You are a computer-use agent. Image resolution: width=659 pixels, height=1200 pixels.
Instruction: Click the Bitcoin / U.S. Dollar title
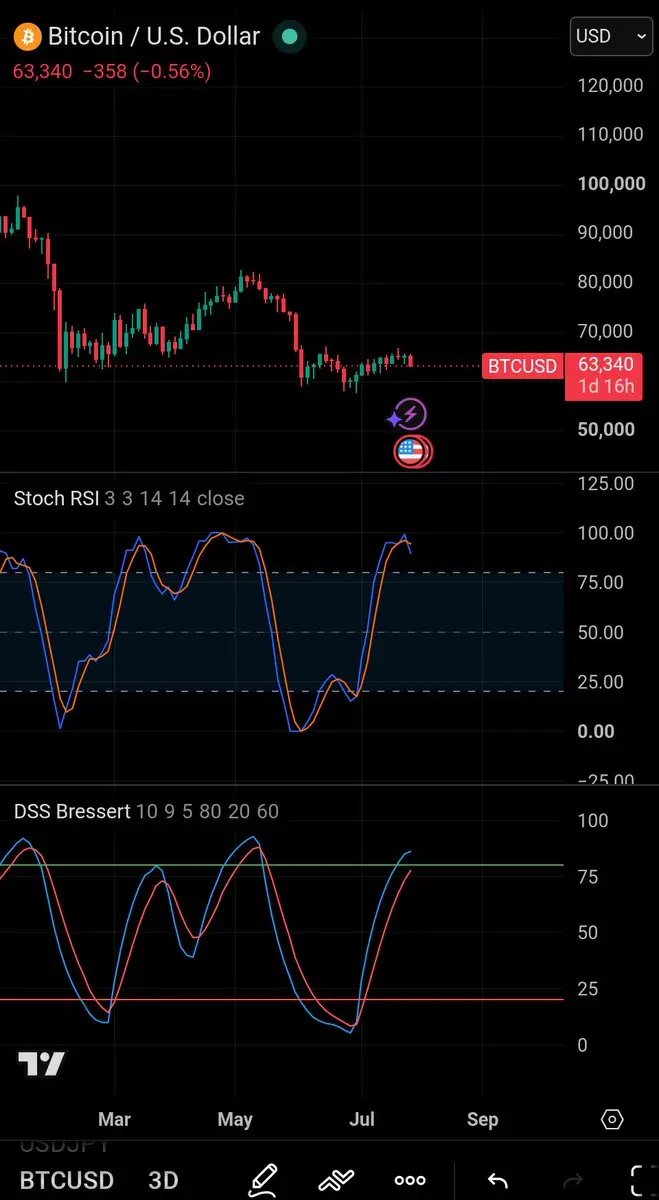tap(154, 37)
